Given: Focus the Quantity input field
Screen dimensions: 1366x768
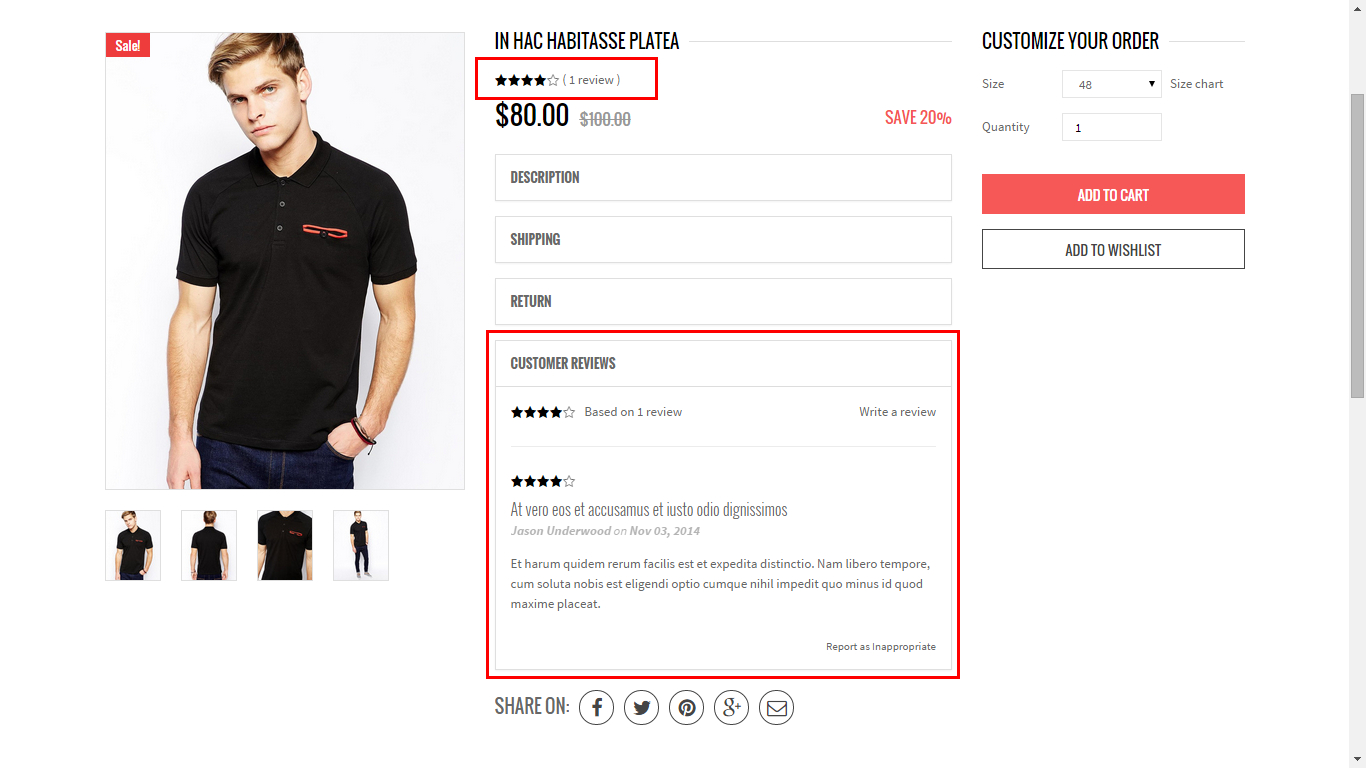Looking at the screenshot, I should coord(1111,127).
